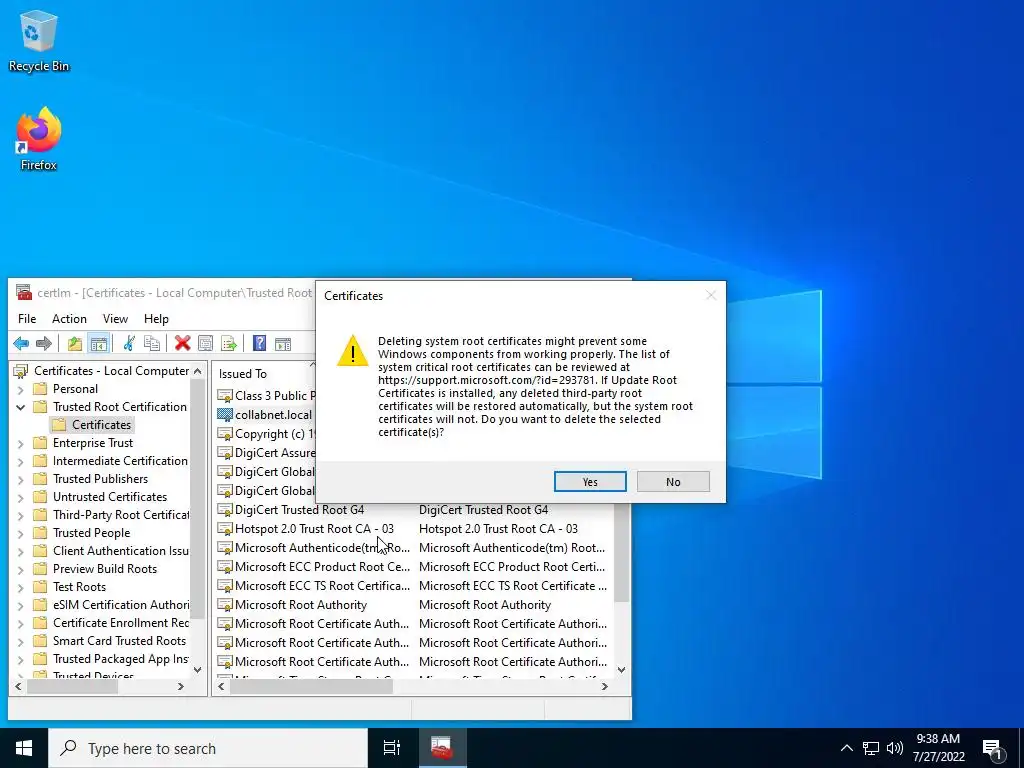The width and height of the screenshot is (1024, 768).
Task: Click the Cut scissors toolbar icon
Action: pos(129,344)
